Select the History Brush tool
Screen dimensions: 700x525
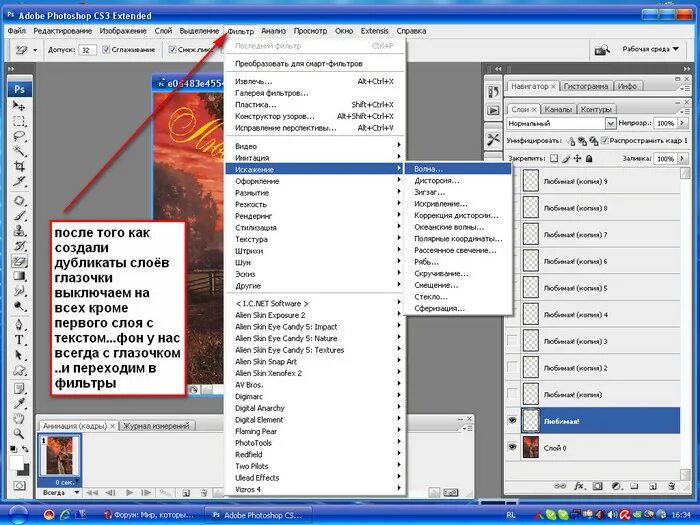19,246
